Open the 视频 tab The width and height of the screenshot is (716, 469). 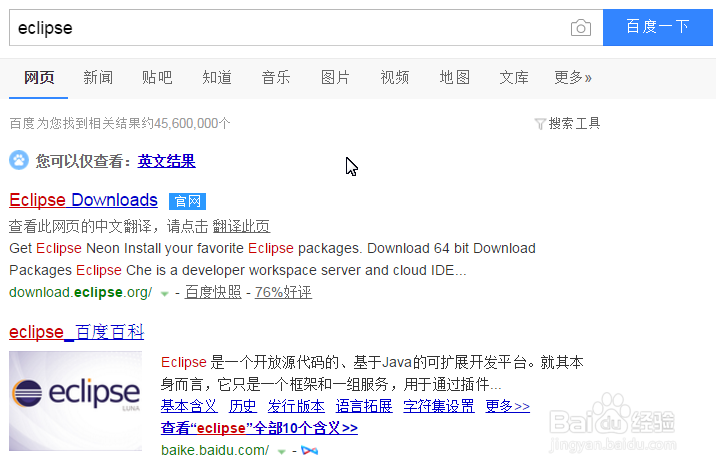pyautogui.click(x=395, y=78)
